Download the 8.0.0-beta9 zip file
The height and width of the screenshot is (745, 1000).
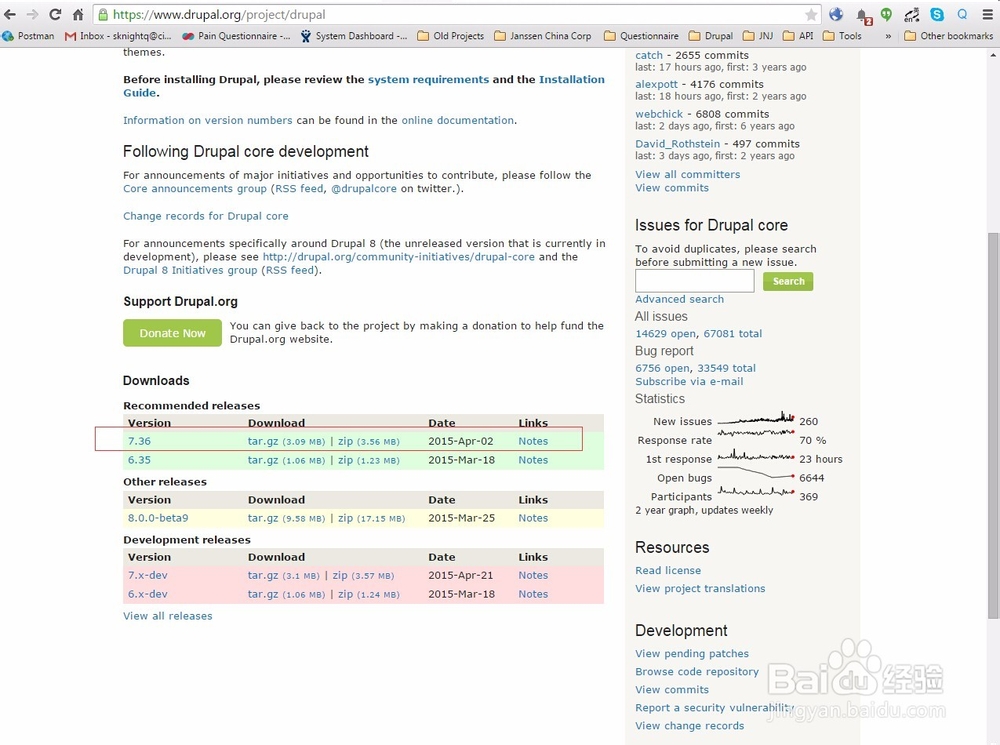tap(345, 518)
